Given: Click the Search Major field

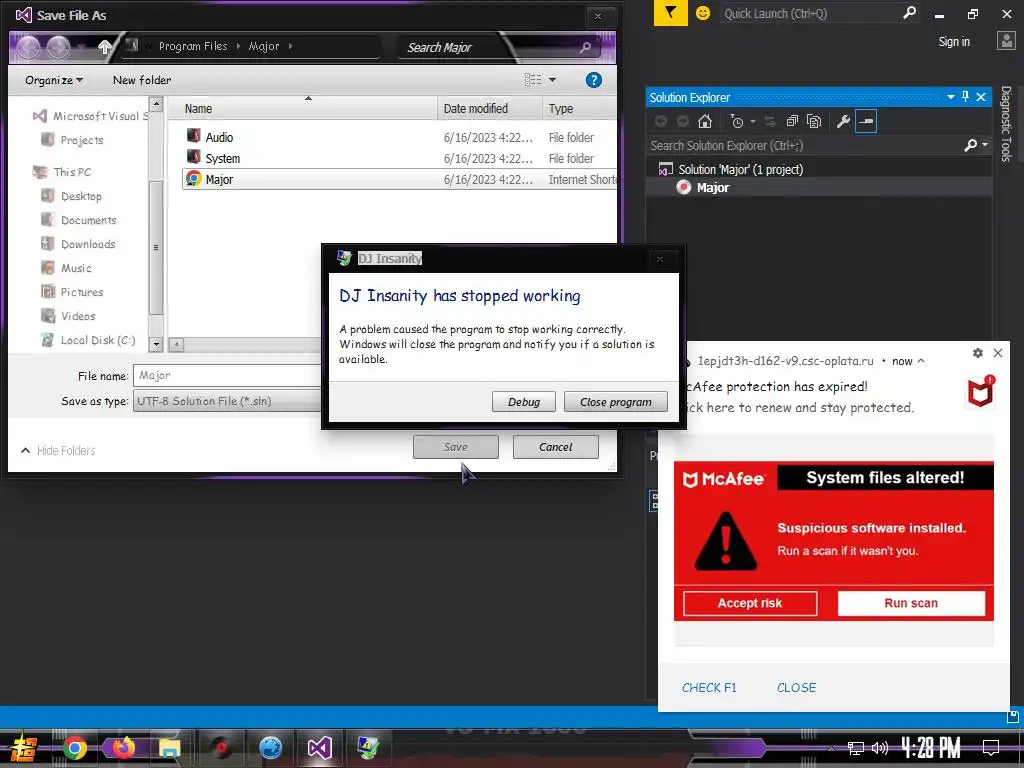Looking at the screenshot, I should pyautogui.click(x=491, y=47).
